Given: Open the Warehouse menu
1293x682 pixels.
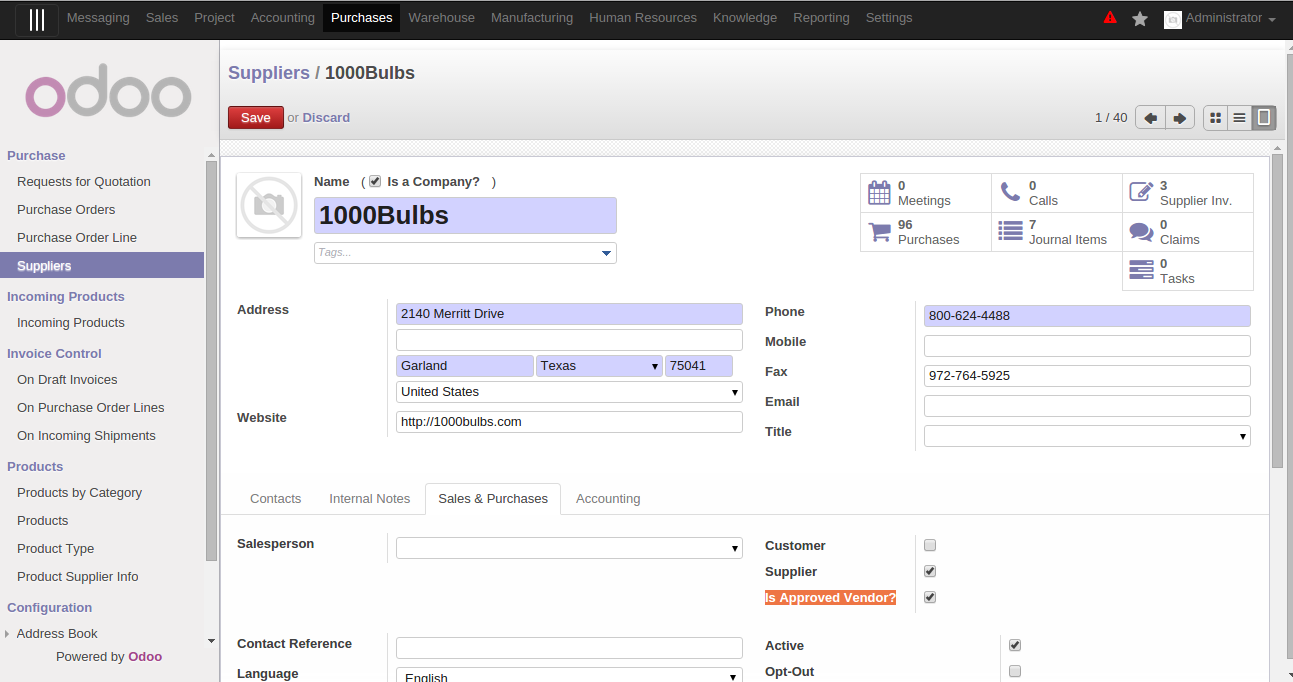Looking at the screenshot, I should click(x=441, y=18).
